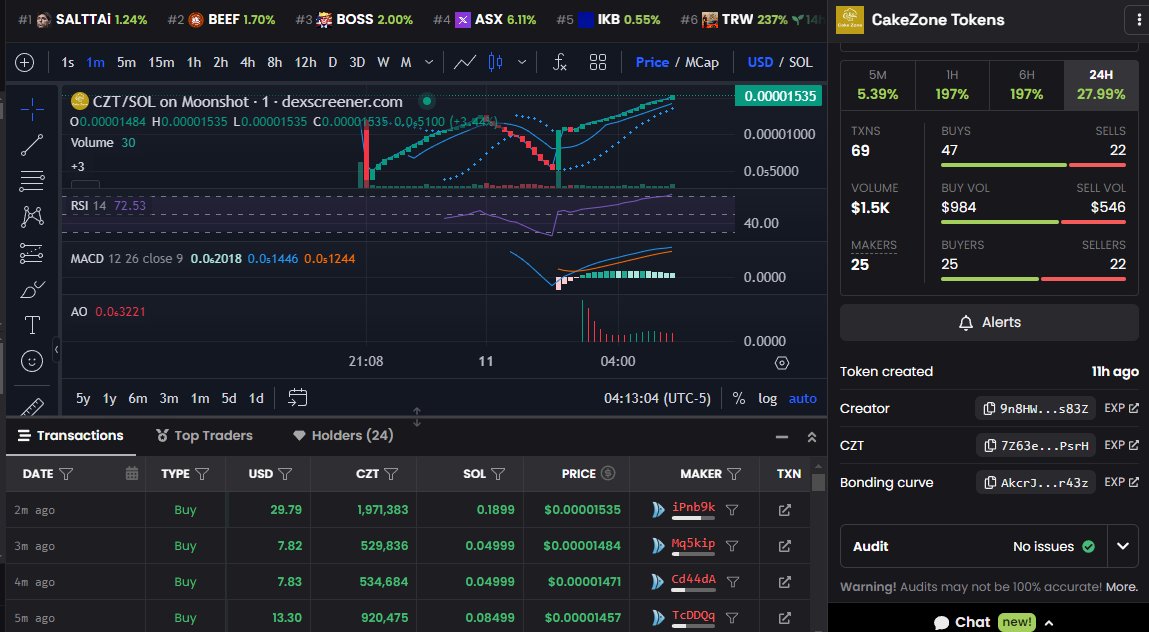Switch chart to MCap mode
Viewport: 1149px width, 632px height.
coord(701,62)
